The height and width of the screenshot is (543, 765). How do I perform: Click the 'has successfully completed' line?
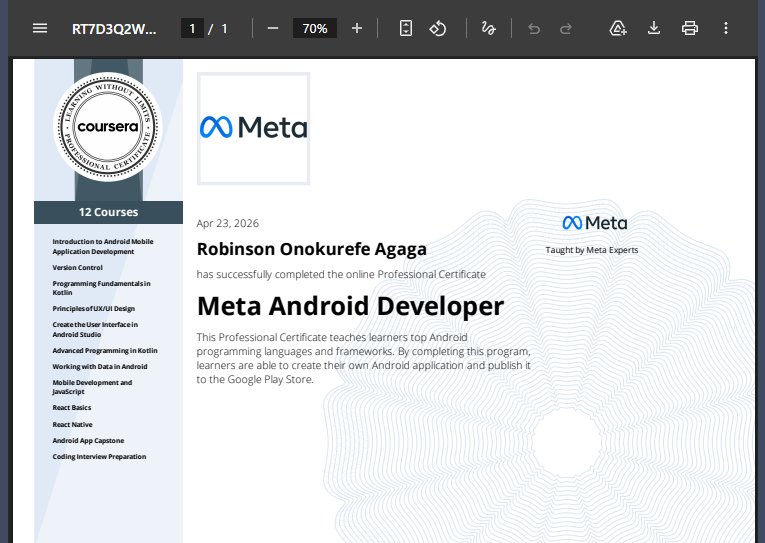[x=341, y=274]
